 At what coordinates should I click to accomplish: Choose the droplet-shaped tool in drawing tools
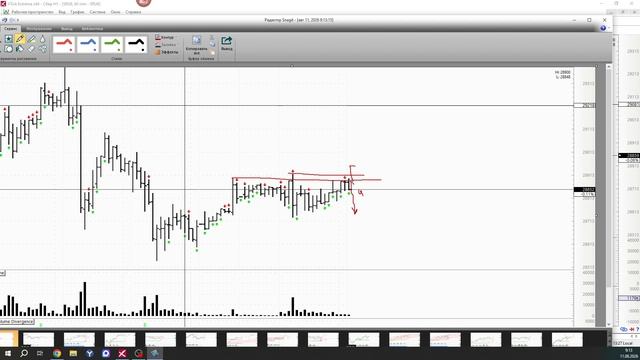pyautogui.click(x=42, y=39)
